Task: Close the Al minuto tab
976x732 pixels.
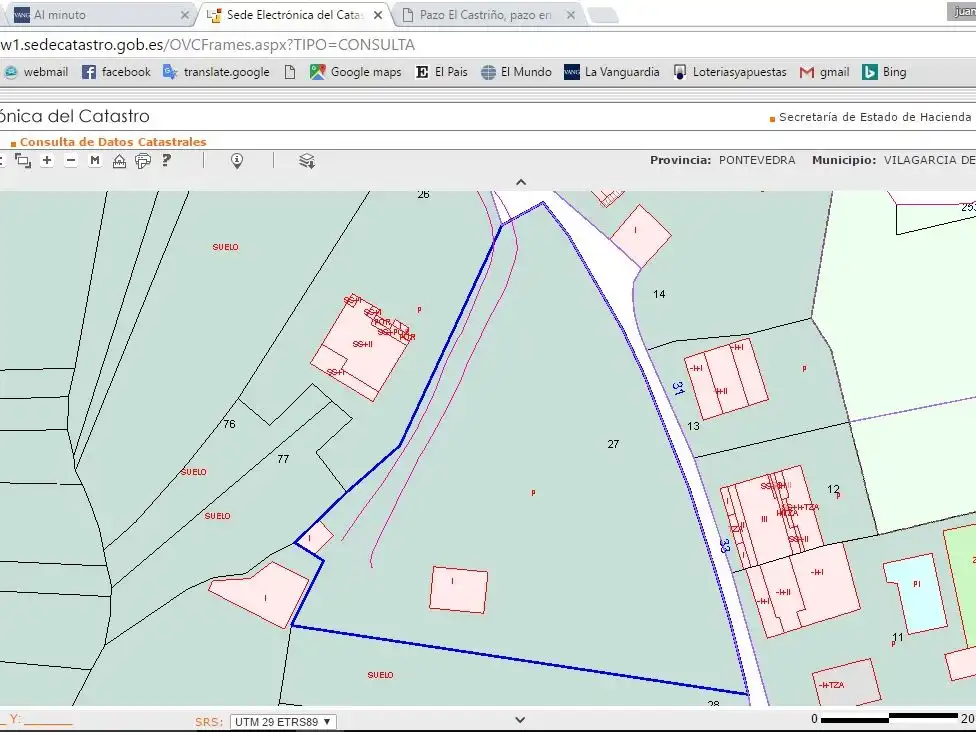Action: click(185, 15)
